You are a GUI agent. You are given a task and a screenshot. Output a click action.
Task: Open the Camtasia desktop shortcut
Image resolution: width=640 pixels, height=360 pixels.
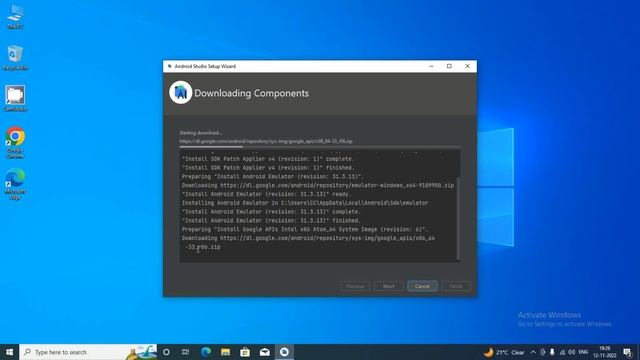pyautogui.click(x=15, y=98)
